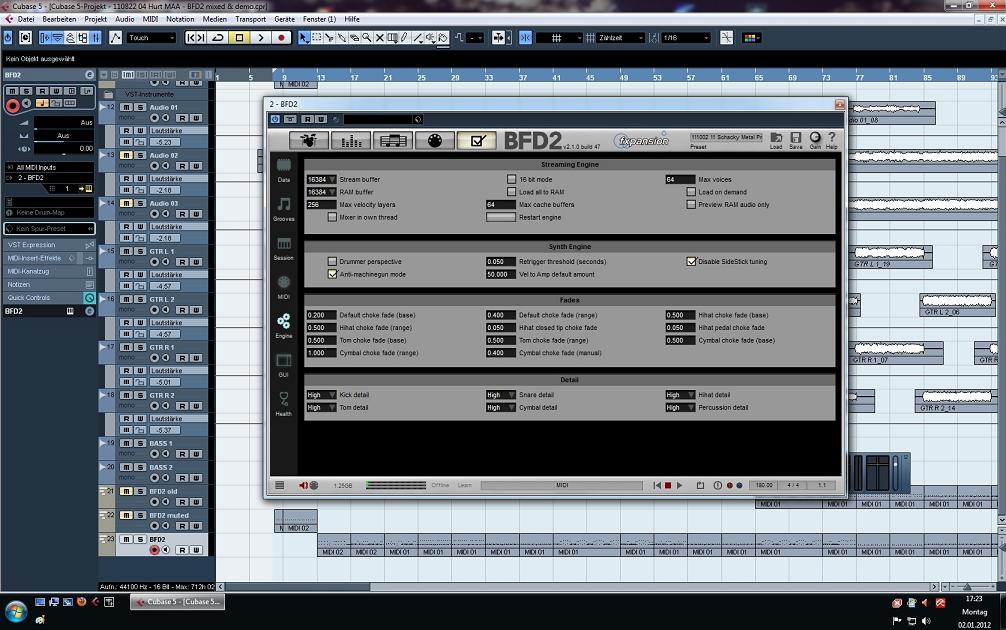1006x630 pixels.
Task: Click the BFD2 rewind to start button
Action: click(x=657, y=486)
